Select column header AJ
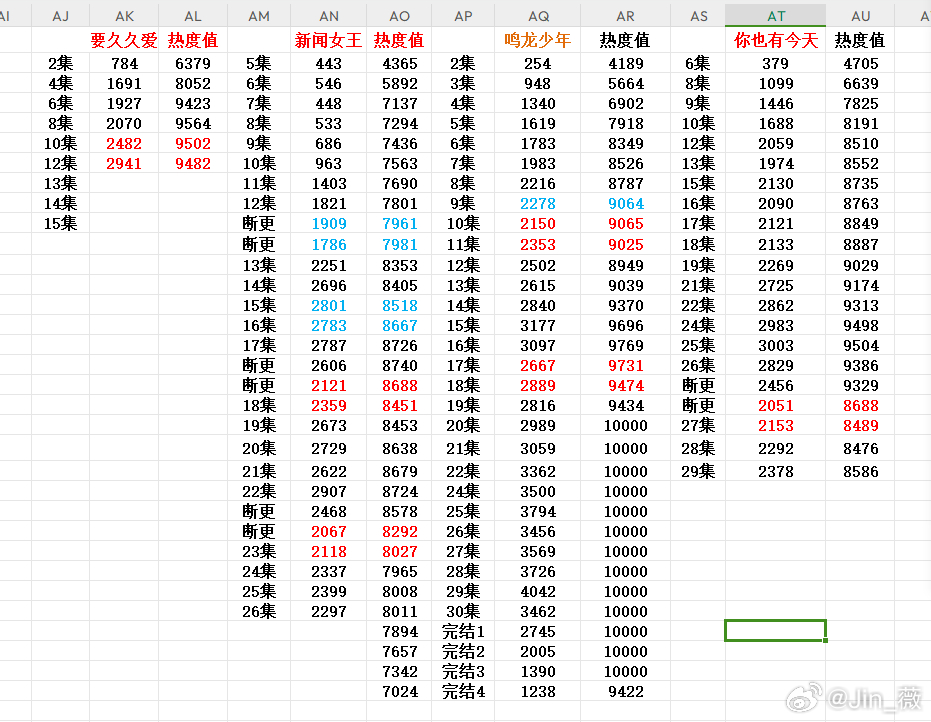931x722 pixels. [x=60, y=16]
